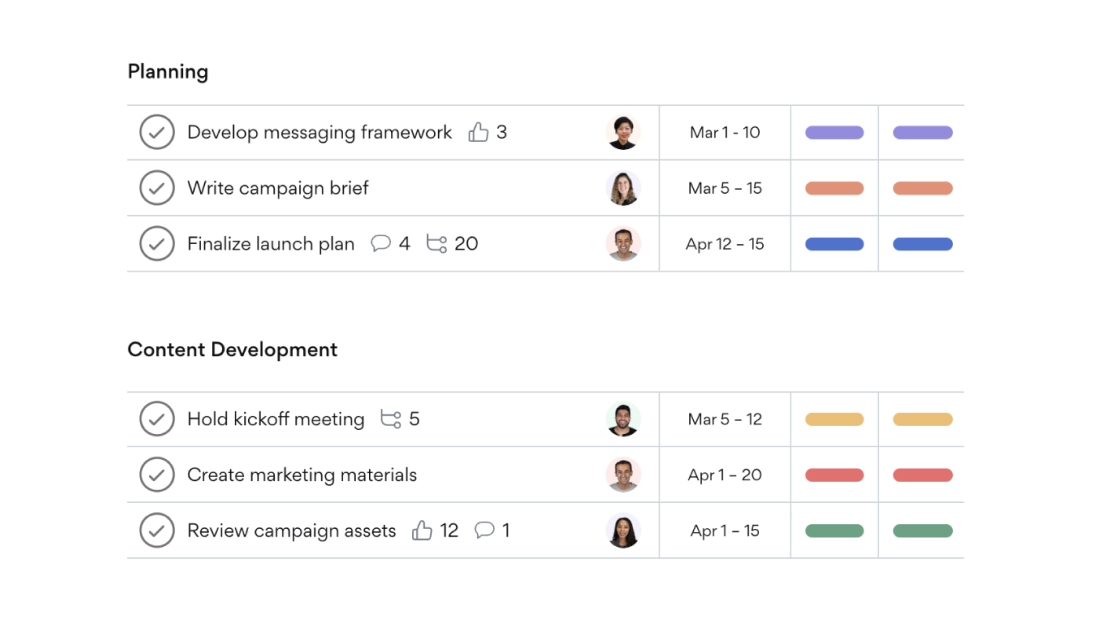Open Finalize launch plan task name
The height and width of the screenshot is (619, 1110).
pyautogui.click(x=270, y=244)
